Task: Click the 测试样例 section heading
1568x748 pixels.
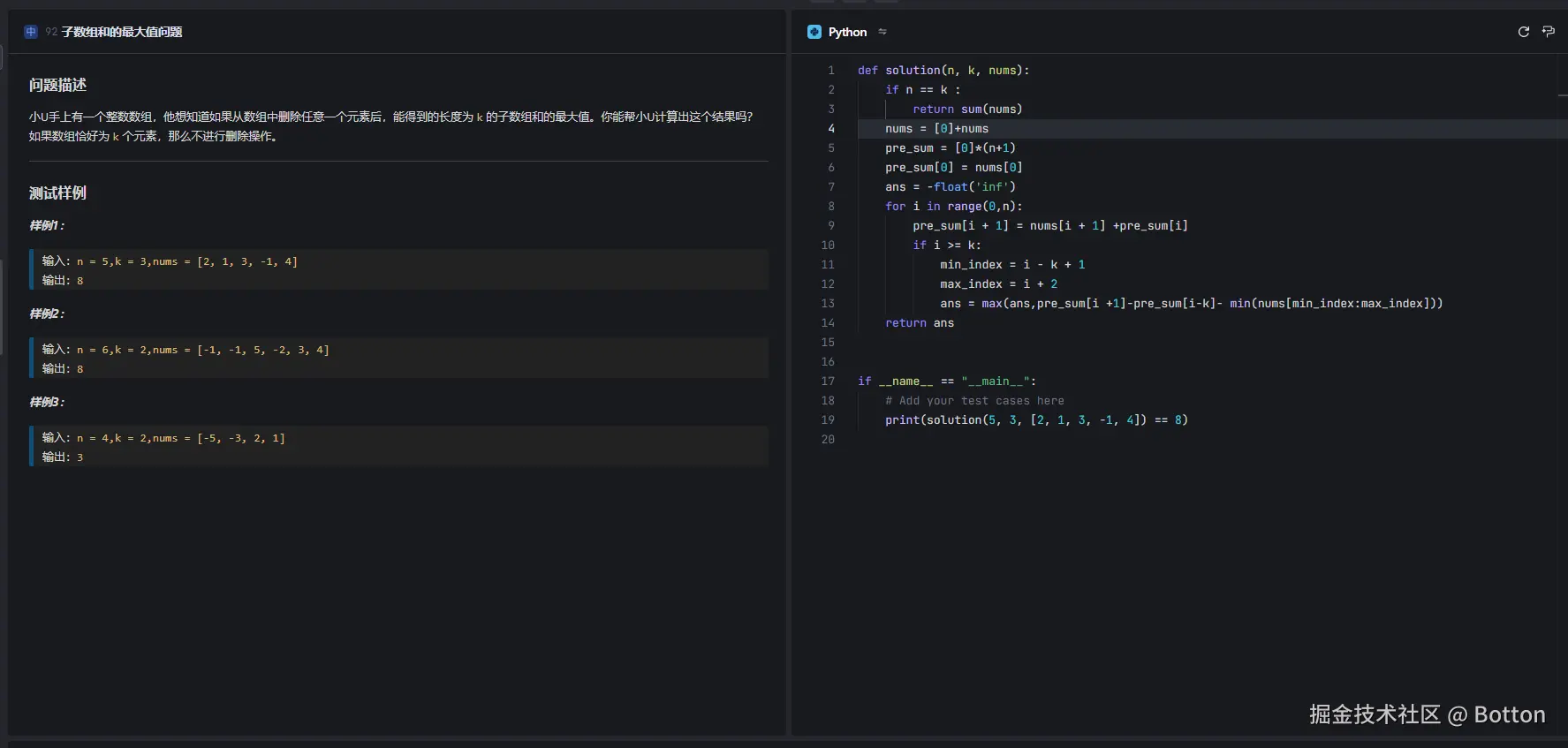Action: (x=57, y=193)
